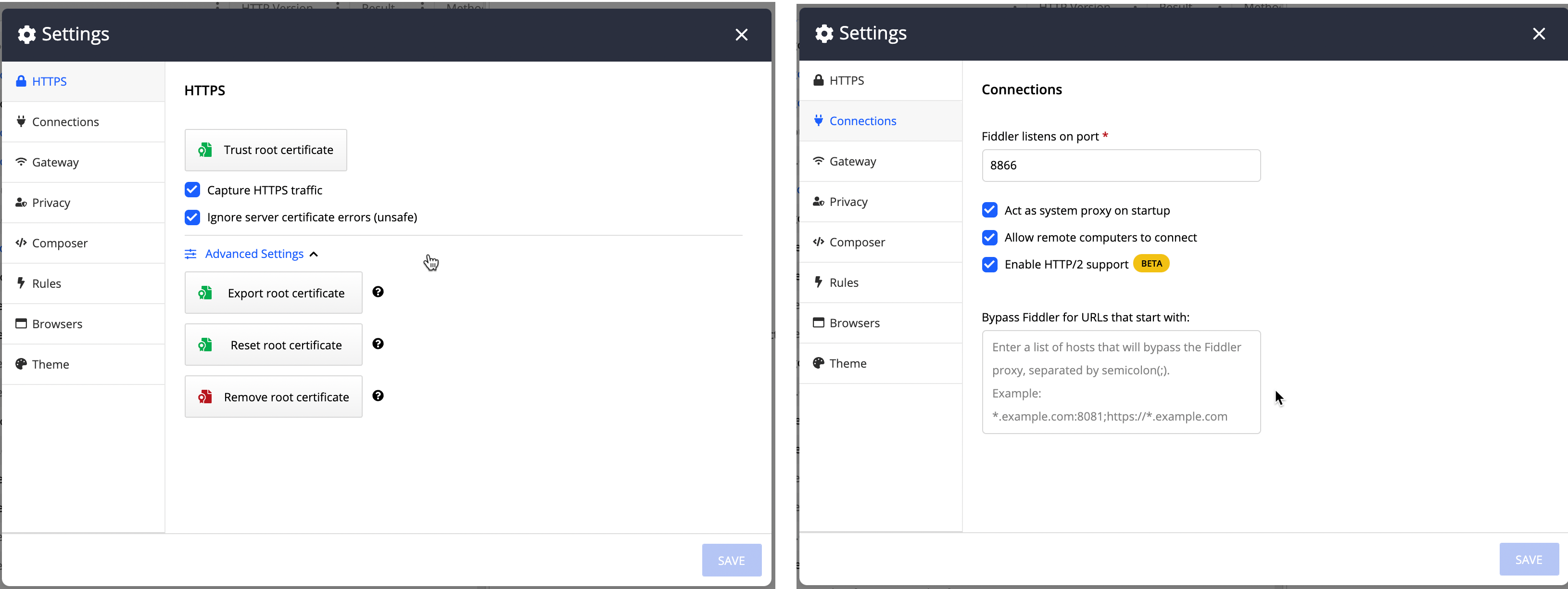Toggle Enable HTTP/2 support checkbox
The width and height of the screenshot is (1568, 589).
(990, 264)
